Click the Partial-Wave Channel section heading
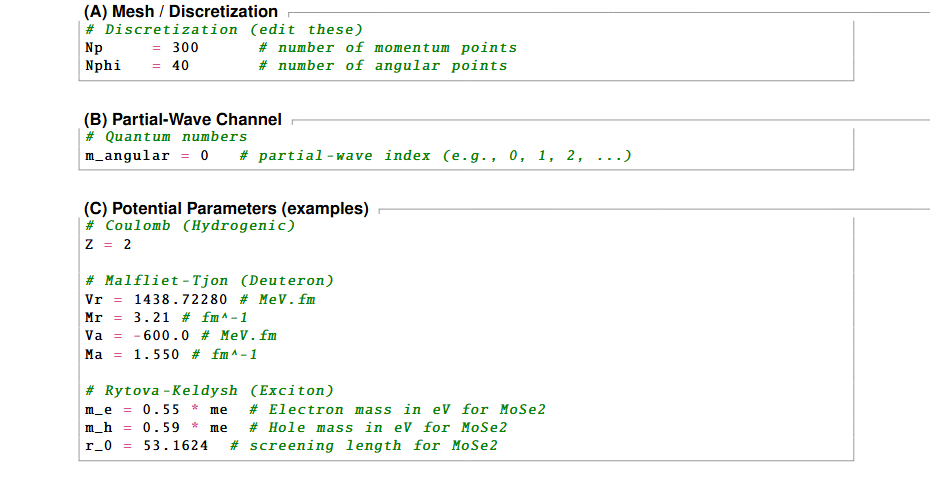 tap(183, 120)
